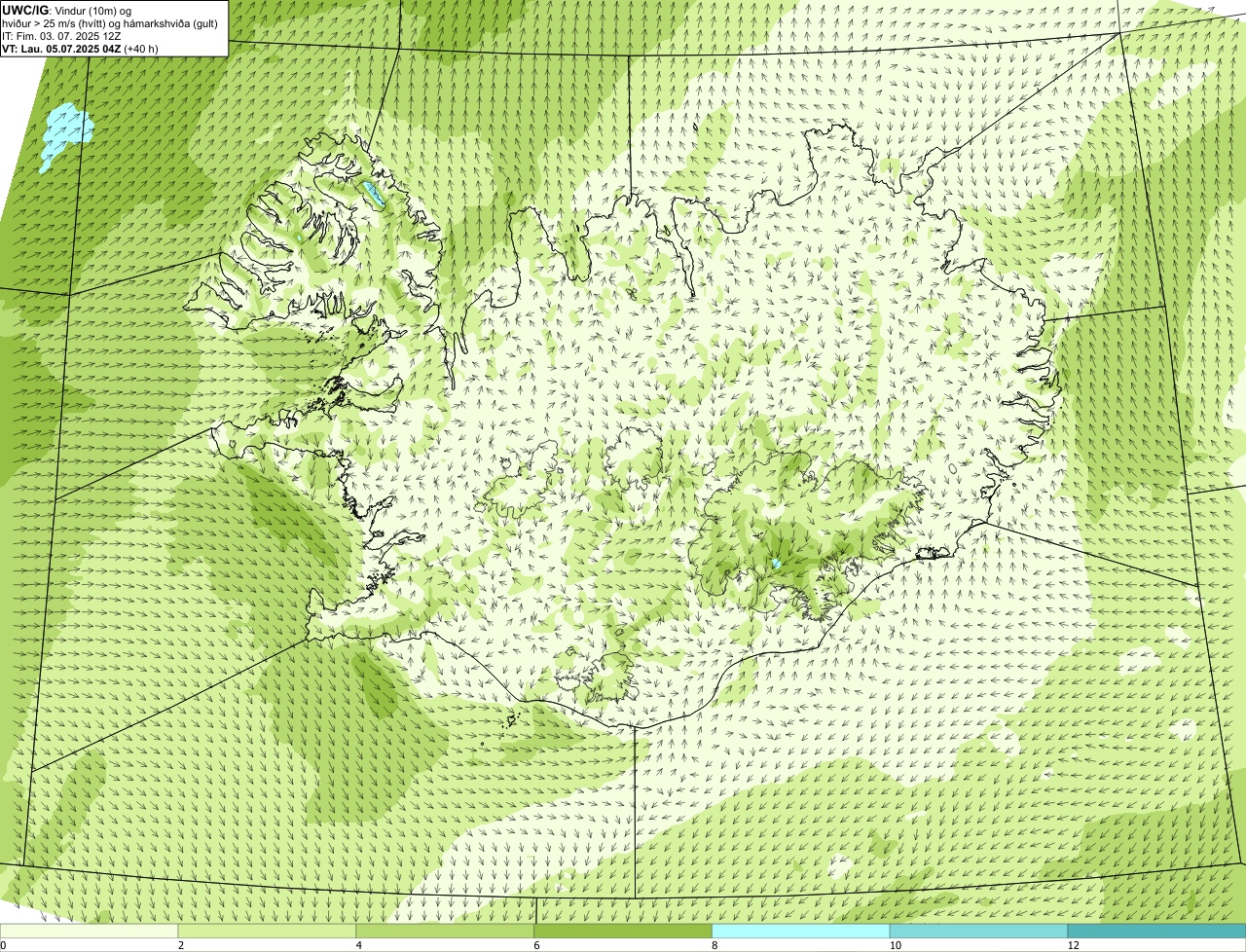
Task: Click the light green 2–4 m/s swatch
Action: pyautogui.click(x=268, y=932)
